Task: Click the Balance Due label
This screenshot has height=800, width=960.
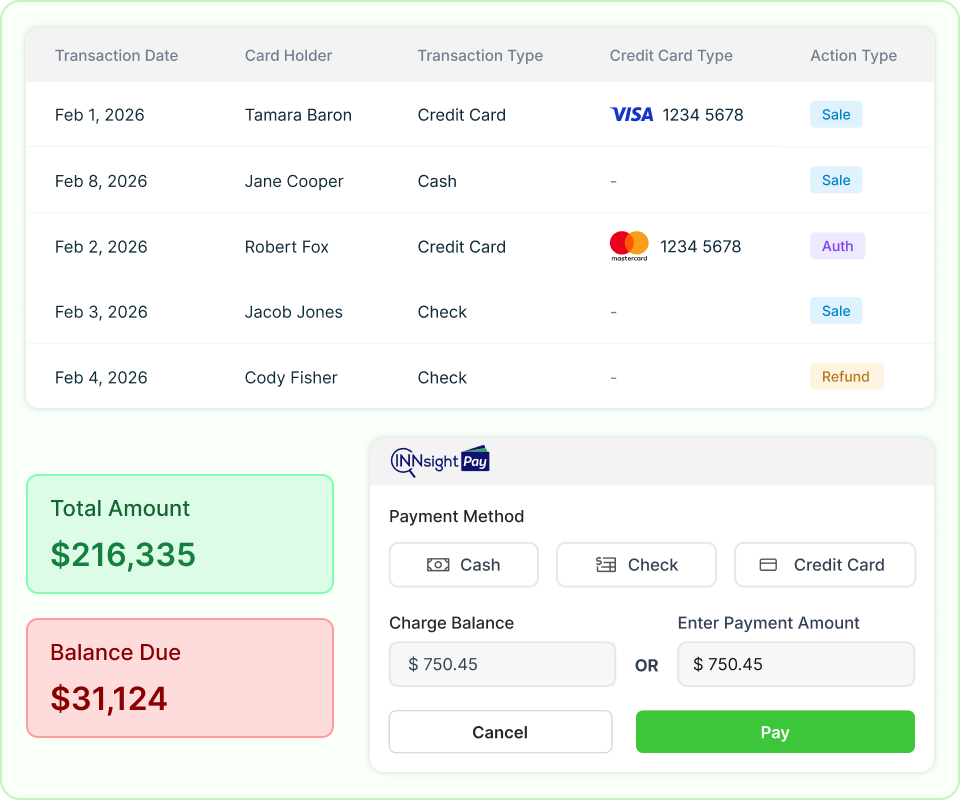Action: 115,652
